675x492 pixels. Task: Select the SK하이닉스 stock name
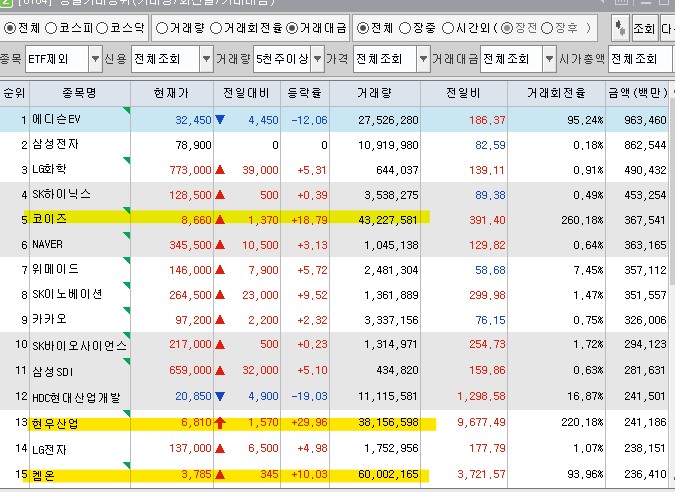coord(62,195)
